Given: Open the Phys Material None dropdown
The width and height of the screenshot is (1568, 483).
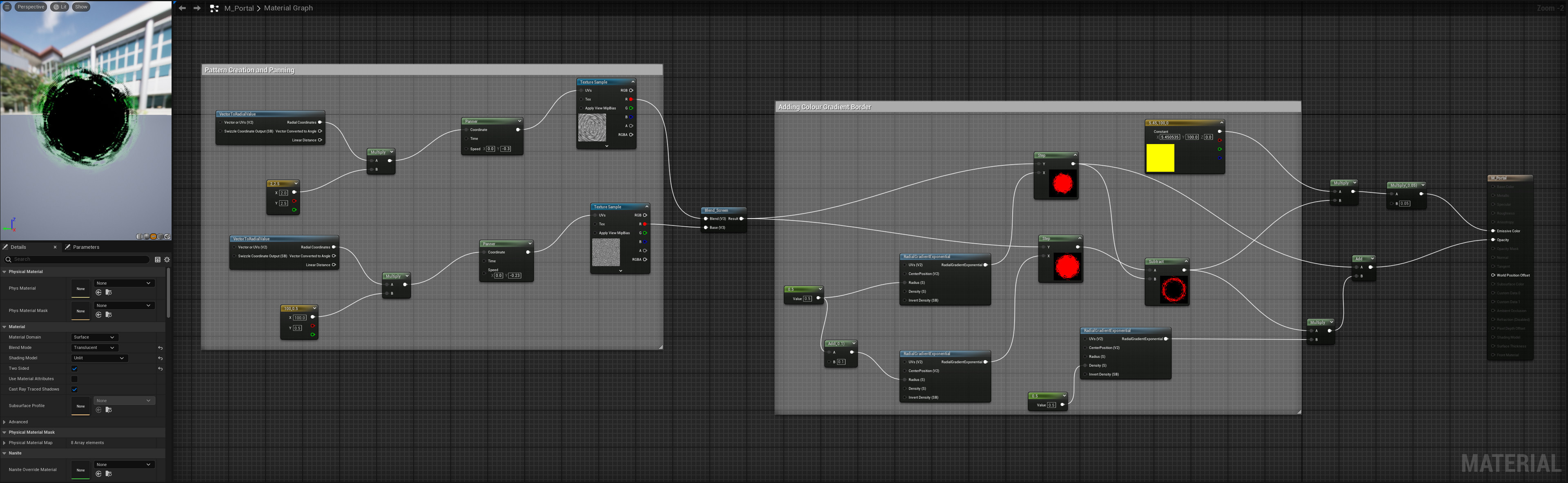Looking at the screenshot, I should (124, 283).
